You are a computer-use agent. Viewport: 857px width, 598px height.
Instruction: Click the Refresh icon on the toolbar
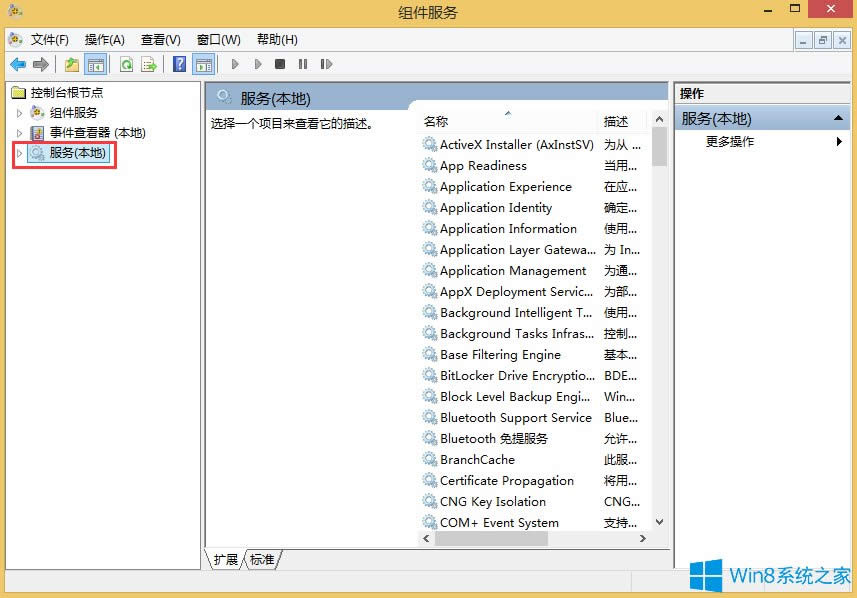click(126, 64)
